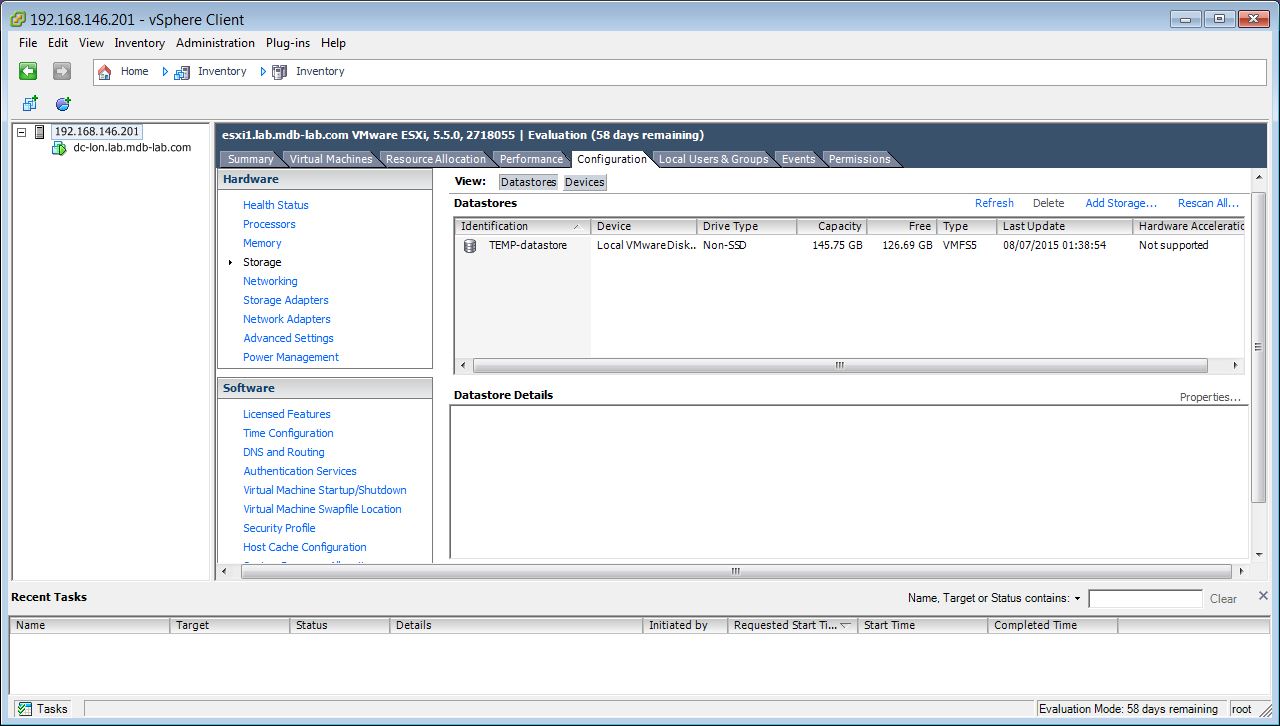Click the green back navigation arrow
The width and height of the screenshot is (1280, 726).
[x=28, y=71]
